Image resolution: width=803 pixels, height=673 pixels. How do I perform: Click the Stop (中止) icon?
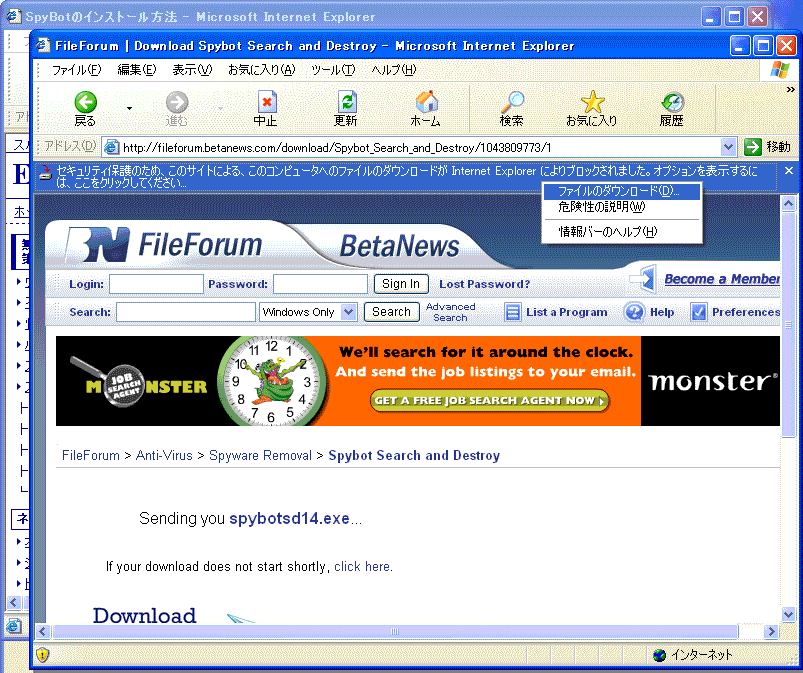(266, 102)
